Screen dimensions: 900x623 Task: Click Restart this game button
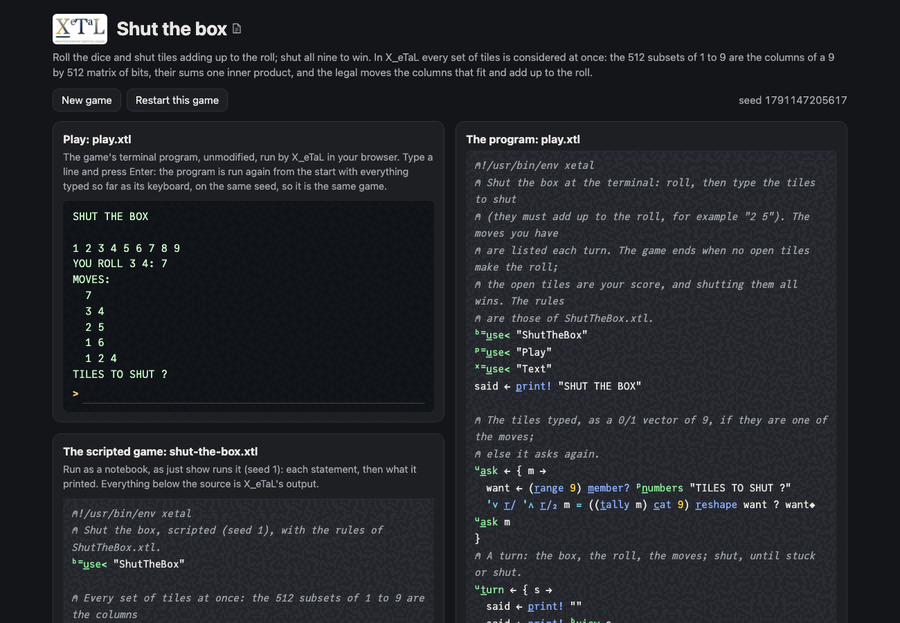coord(177,100)
